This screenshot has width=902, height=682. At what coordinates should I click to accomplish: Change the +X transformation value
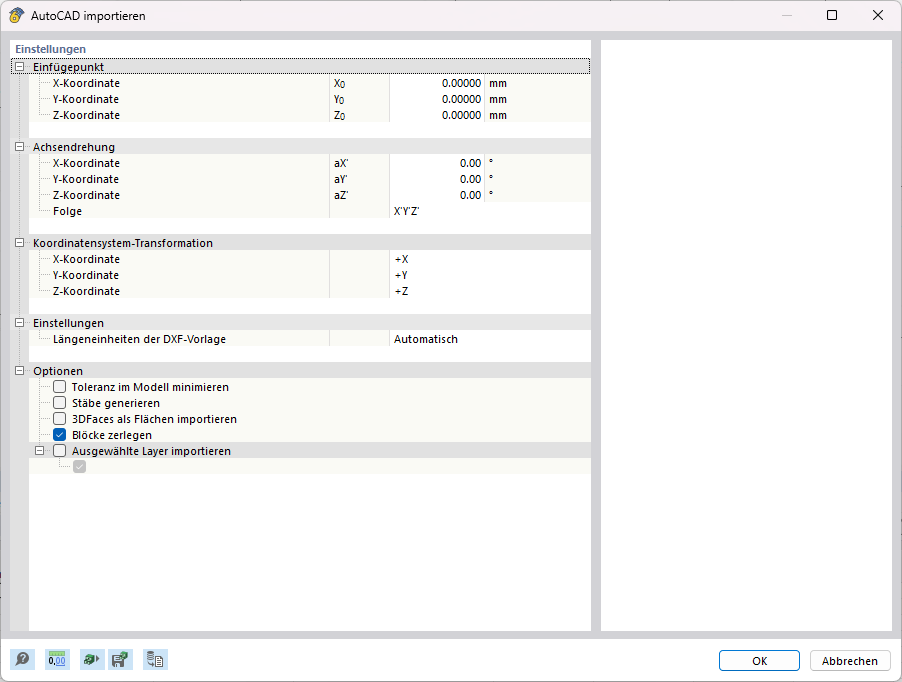[490, 259]
